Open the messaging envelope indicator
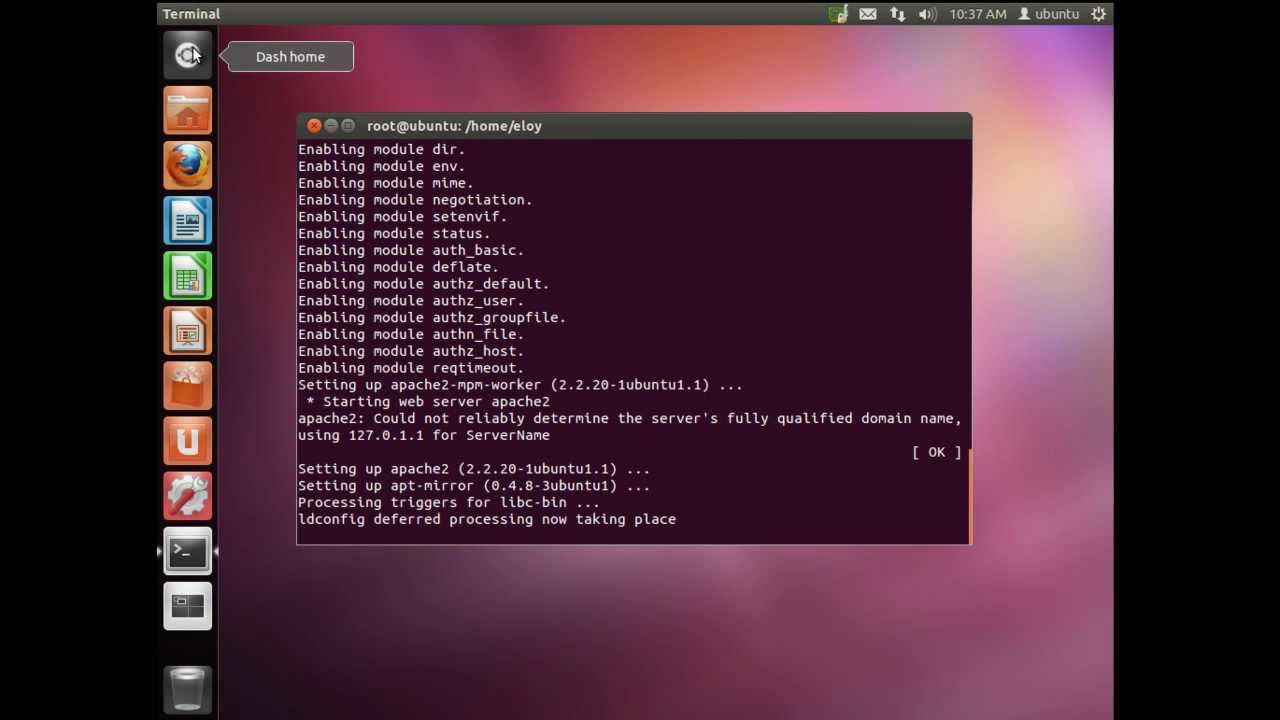The height and width of the screenshot is (720, 1280). click(868, 14)
